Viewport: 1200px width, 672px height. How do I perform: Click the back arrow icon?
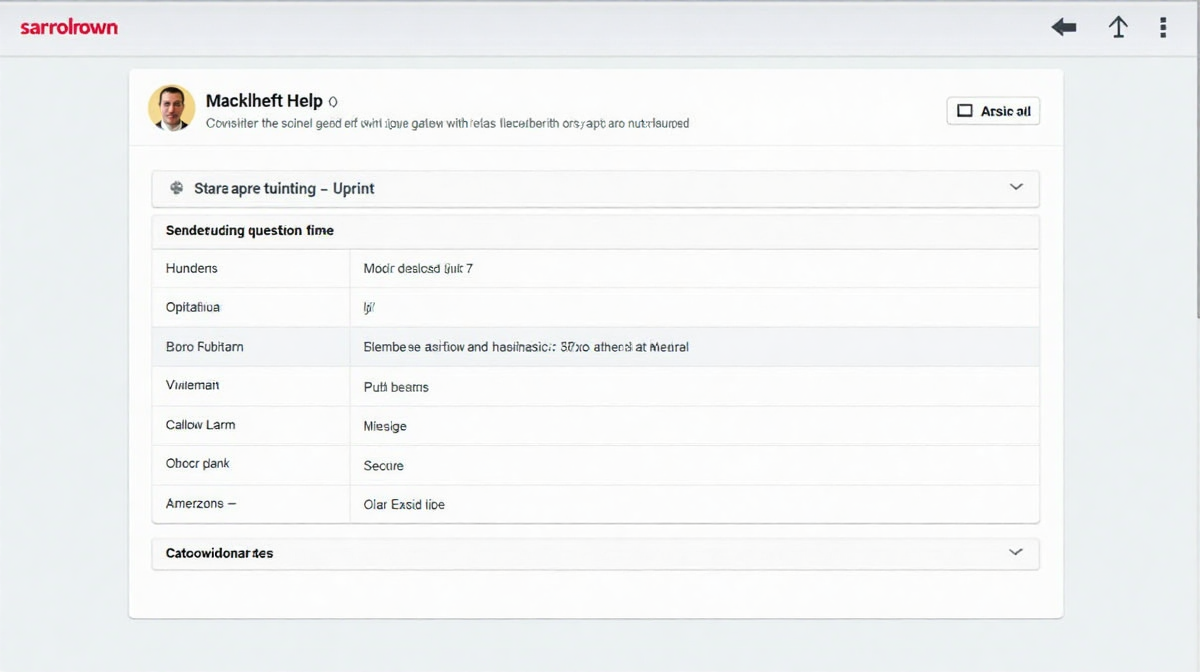pyautogui.click(x=1064, y=28)
